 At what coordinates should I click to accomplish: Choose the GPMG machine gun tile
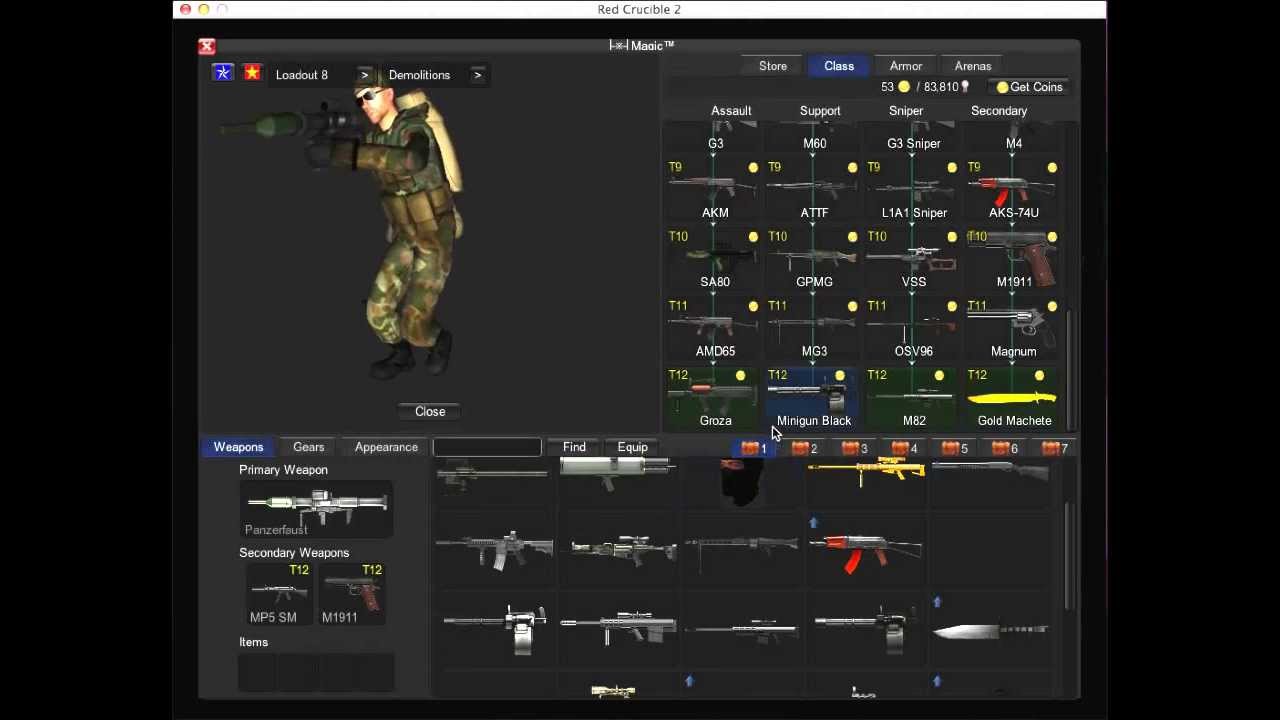(x=814, y=259)
